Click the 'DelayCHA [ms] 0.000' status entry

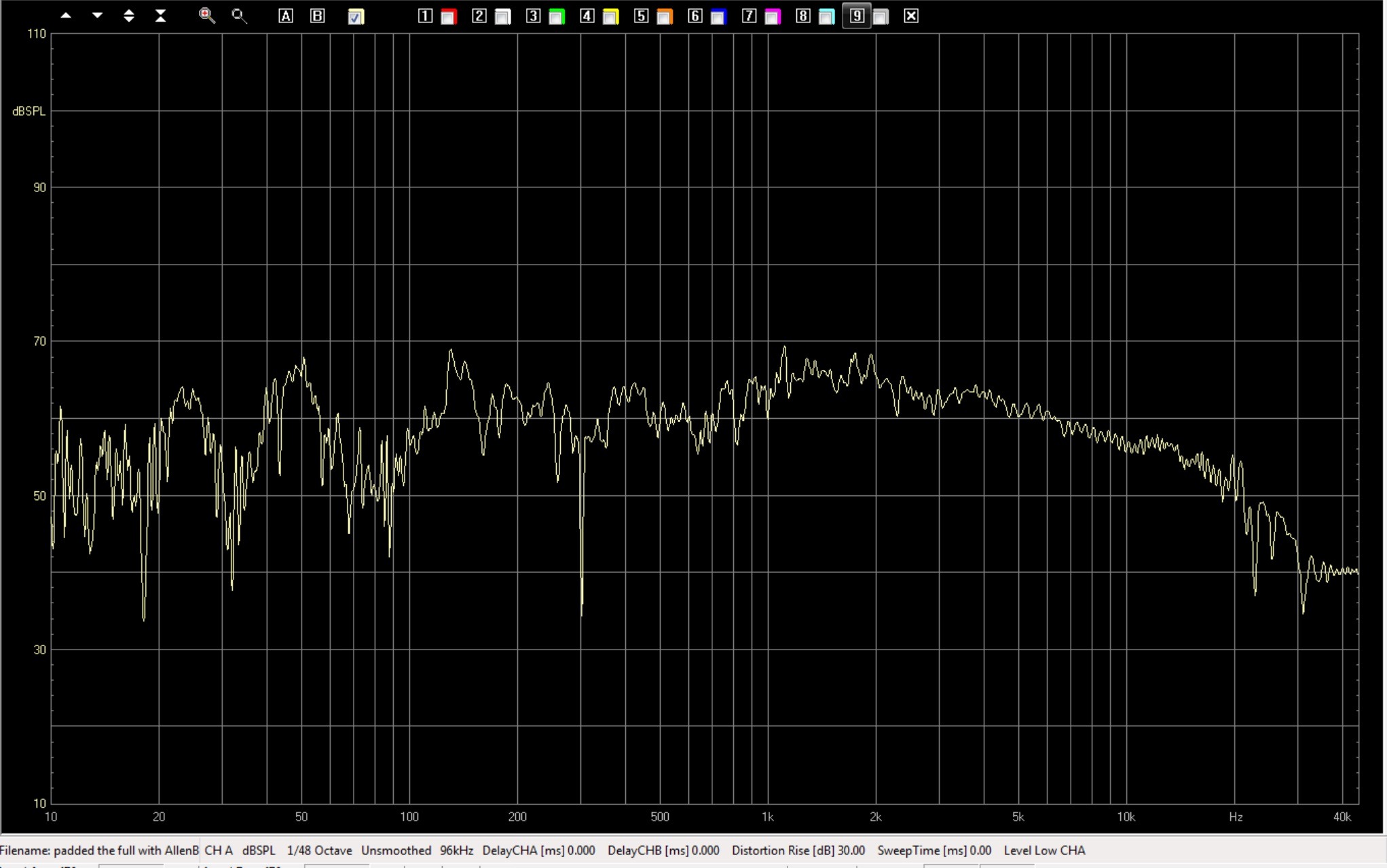[539, 850]
